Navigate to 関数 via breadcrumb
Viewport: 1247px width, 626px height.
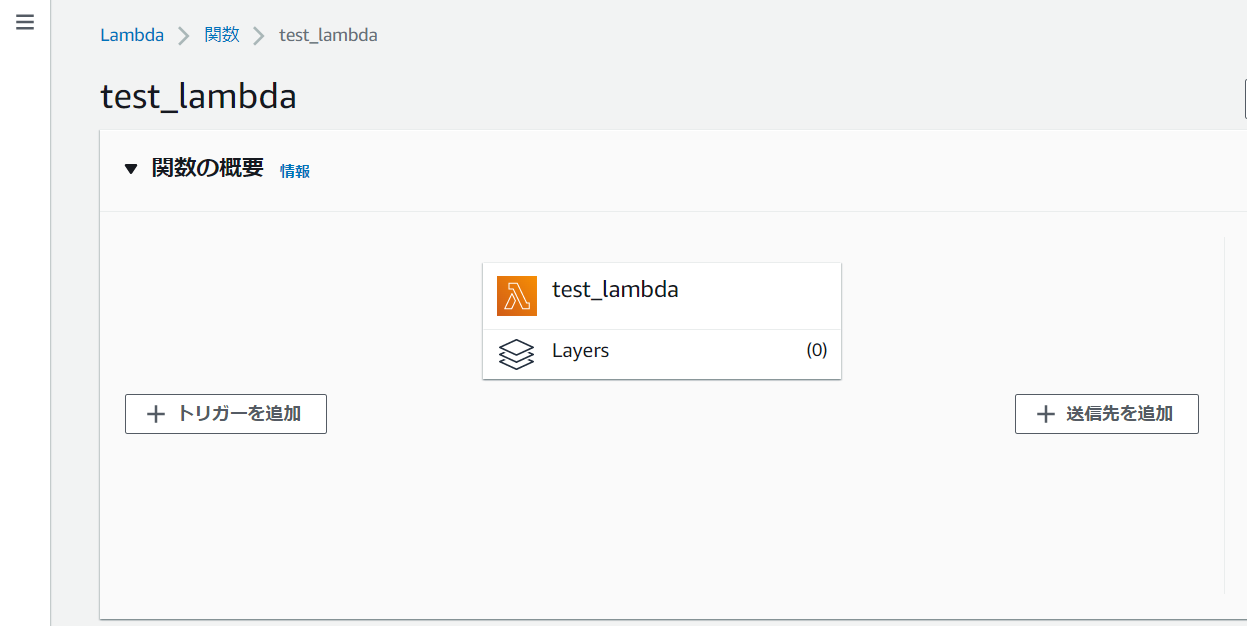[x=221, y=34]
